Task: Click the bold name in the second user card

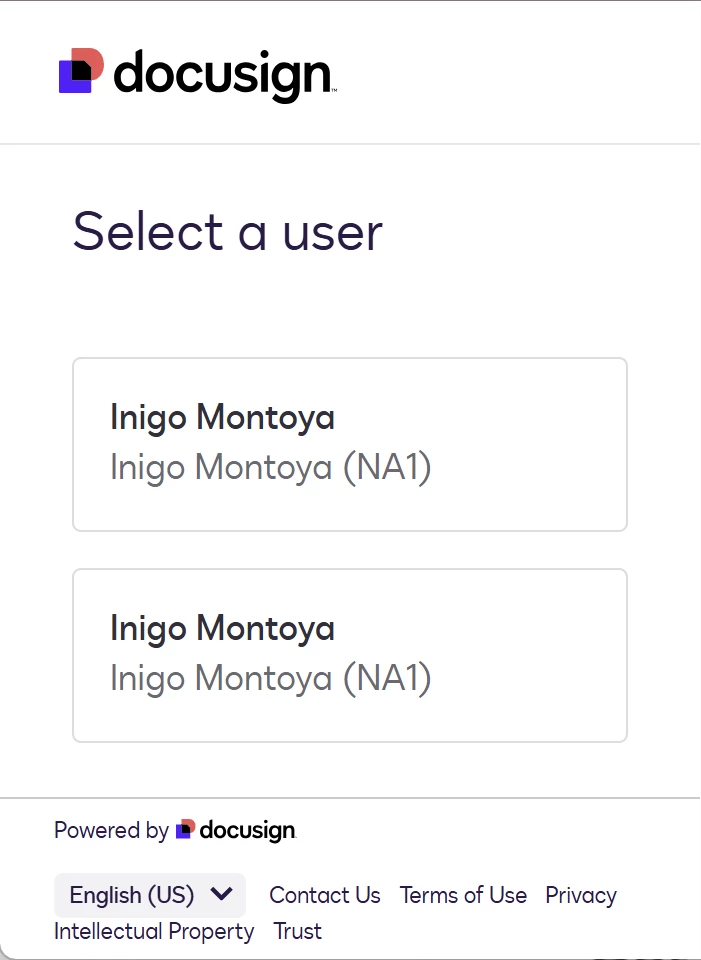Action: tap(222, 628)
